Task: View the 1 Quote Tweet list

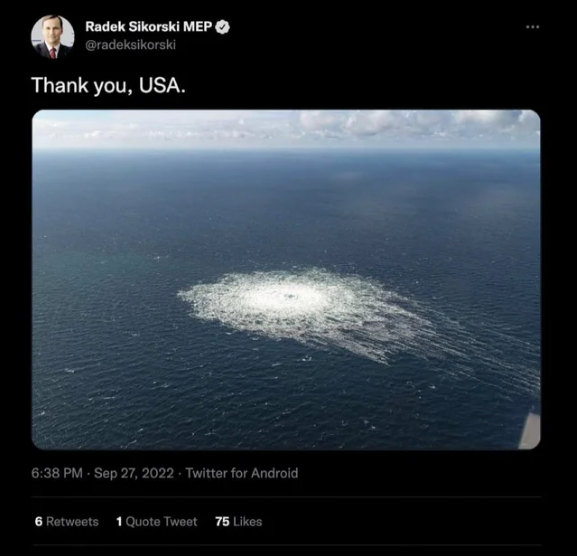Action: (x=156, y=522)
